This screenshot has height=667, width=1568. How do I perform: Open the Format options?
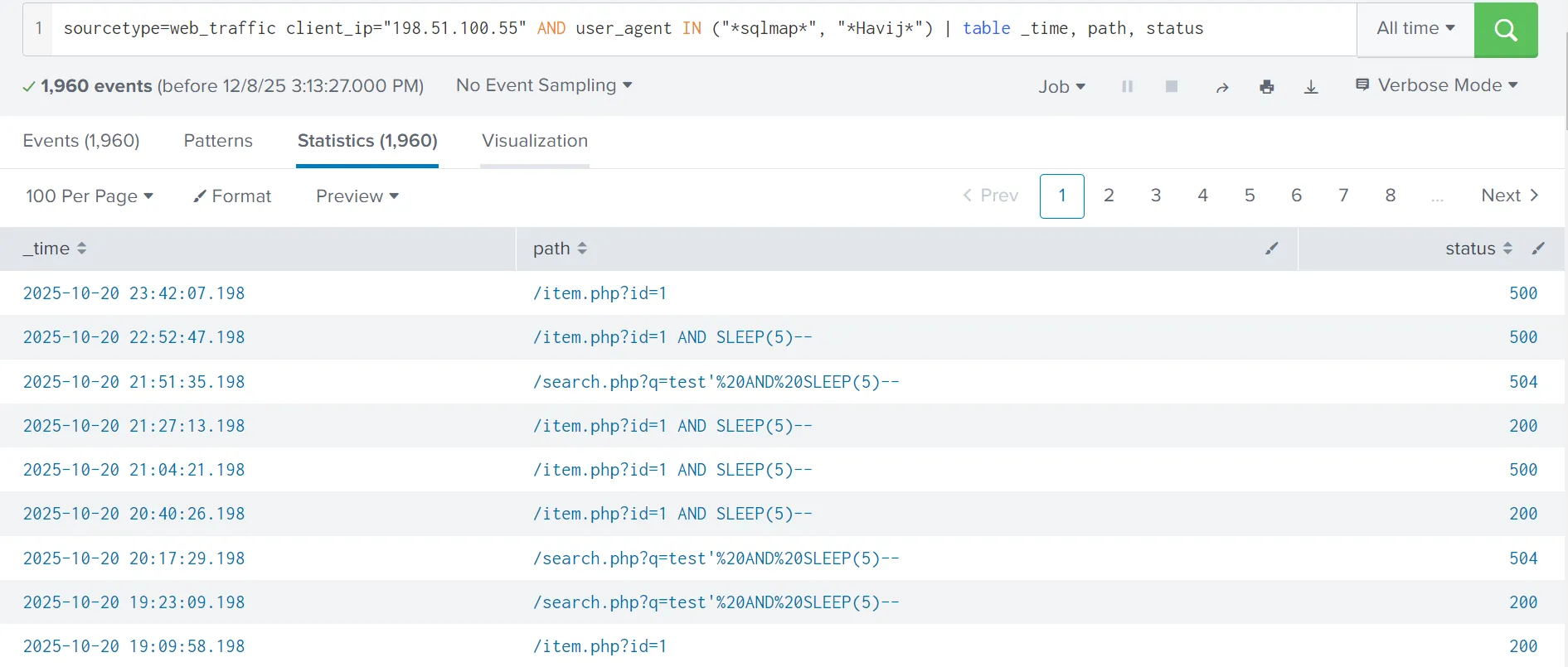232,196
